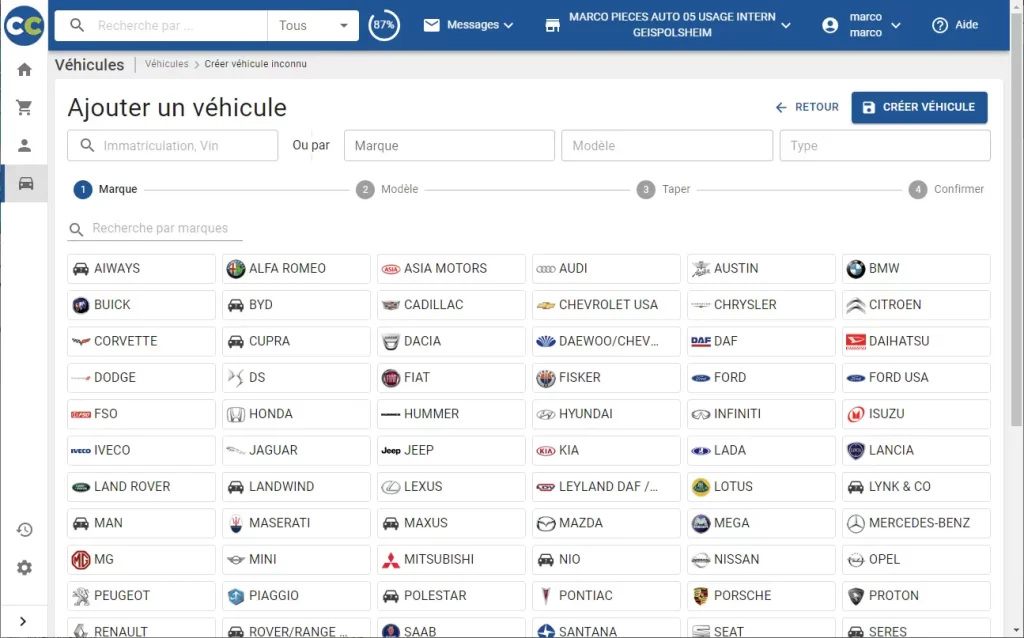Choose the OPEL brand tile
This screenshot has width=1024, height=638.
tap(916, 560)
